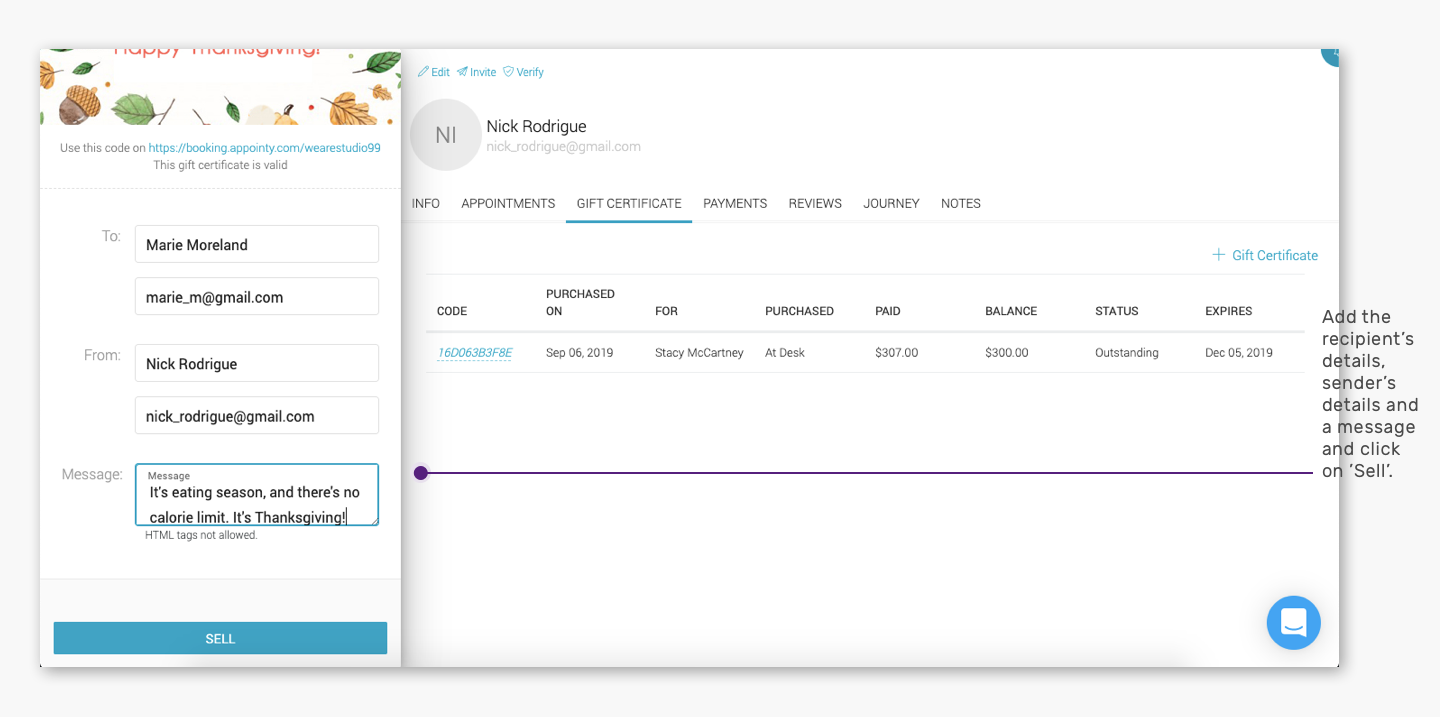Open the booking.appointy.com/wearestudio99 link
This screenshot has width=1440, height=718.
(x=265, y=148)
